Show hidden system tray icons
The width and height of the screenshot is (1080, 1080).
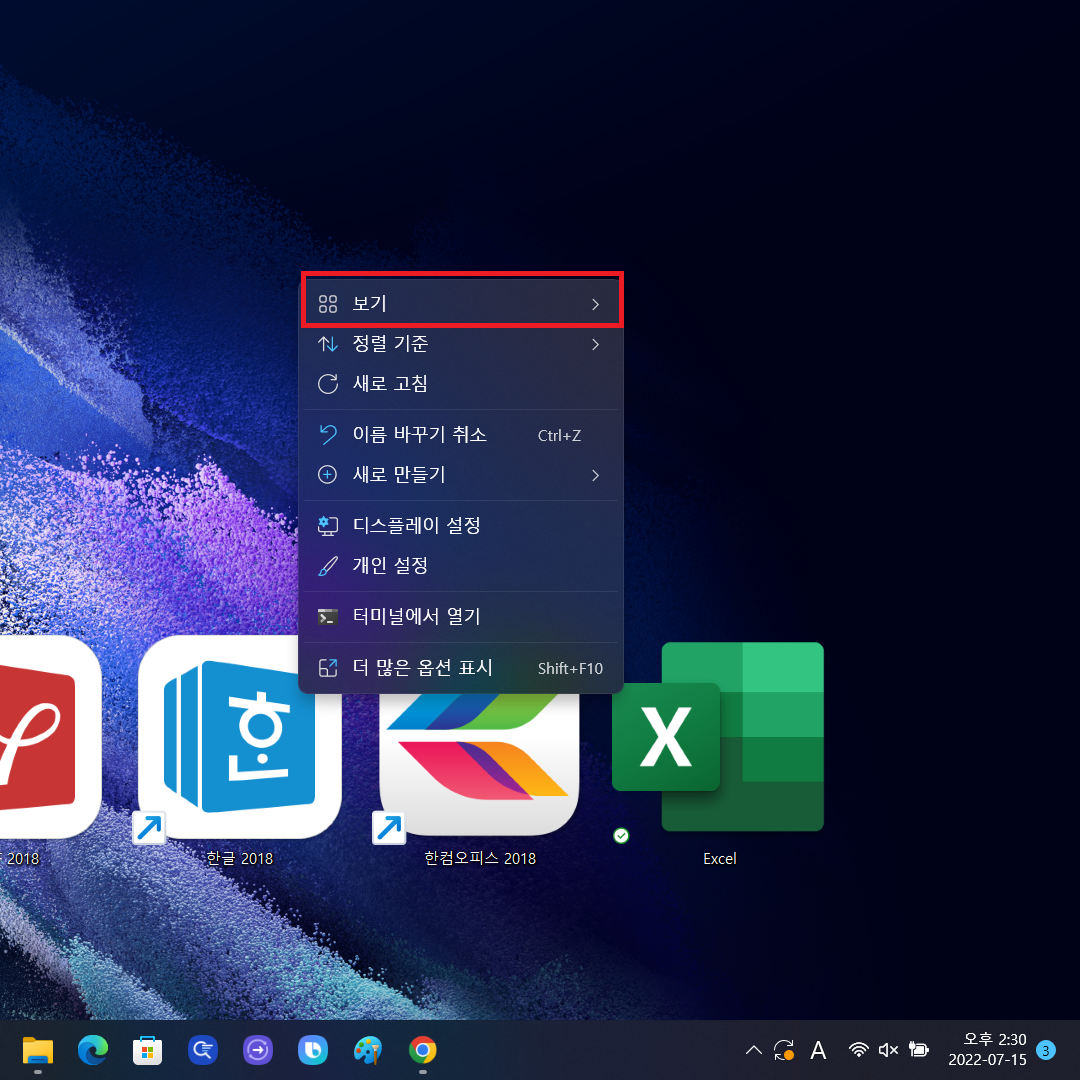754,1050
